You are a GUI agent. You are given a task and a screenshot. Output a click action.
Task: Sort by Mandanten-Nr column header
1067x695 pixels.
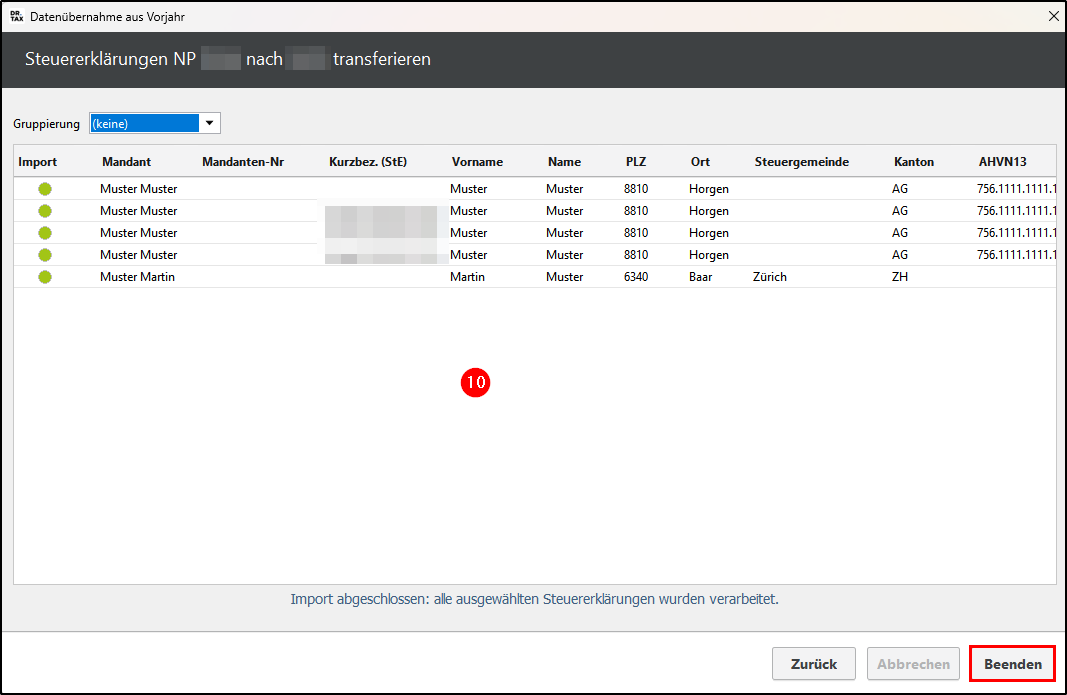(x=243, y=162)
